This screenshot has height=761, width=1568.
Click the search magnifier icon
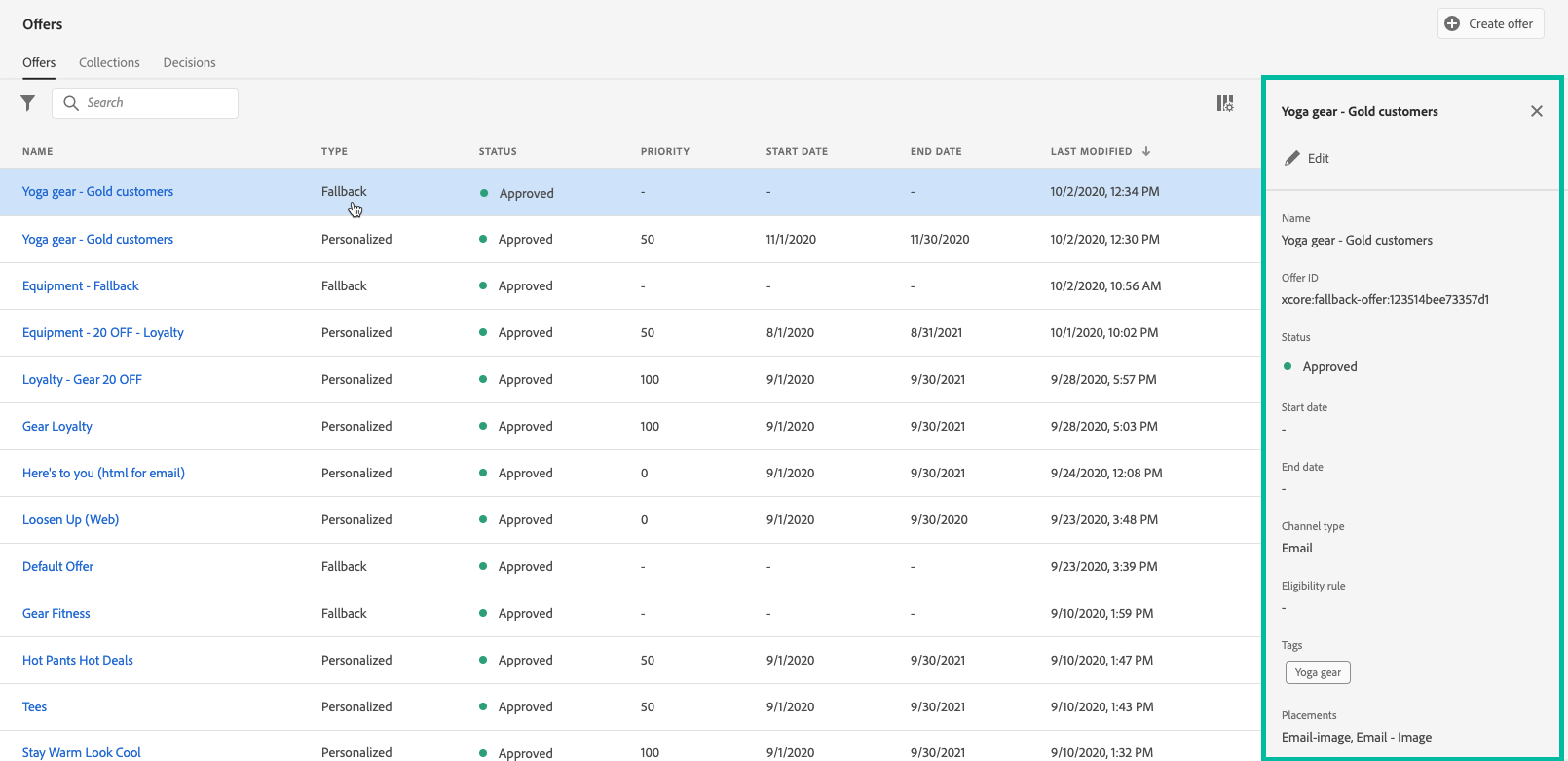71,103
